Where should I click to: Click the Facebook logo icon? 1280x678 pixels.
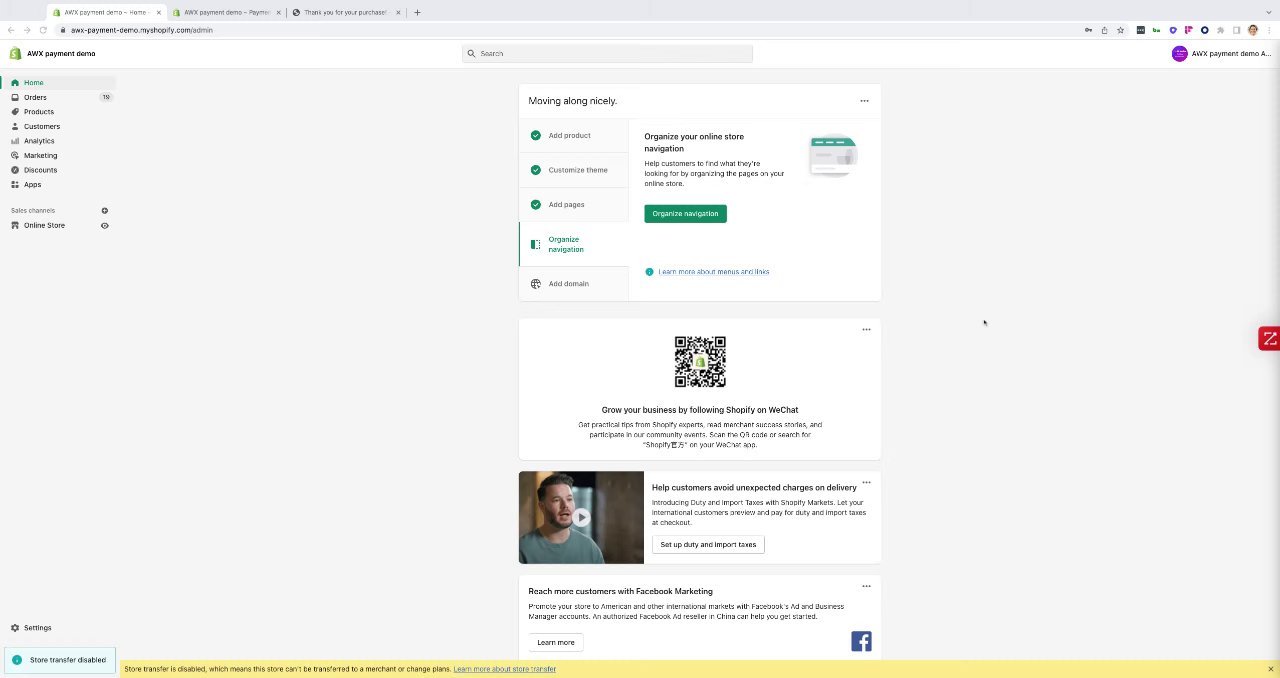[x=861, y=641]
